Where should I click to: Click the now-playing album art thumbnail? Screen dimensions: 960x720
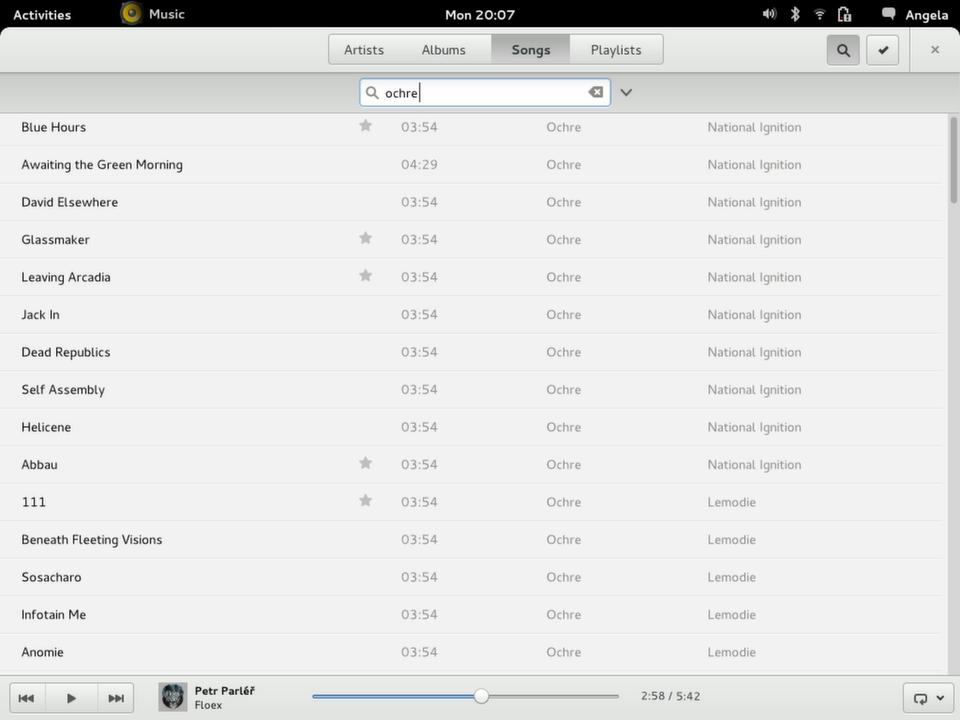(173, 697)
